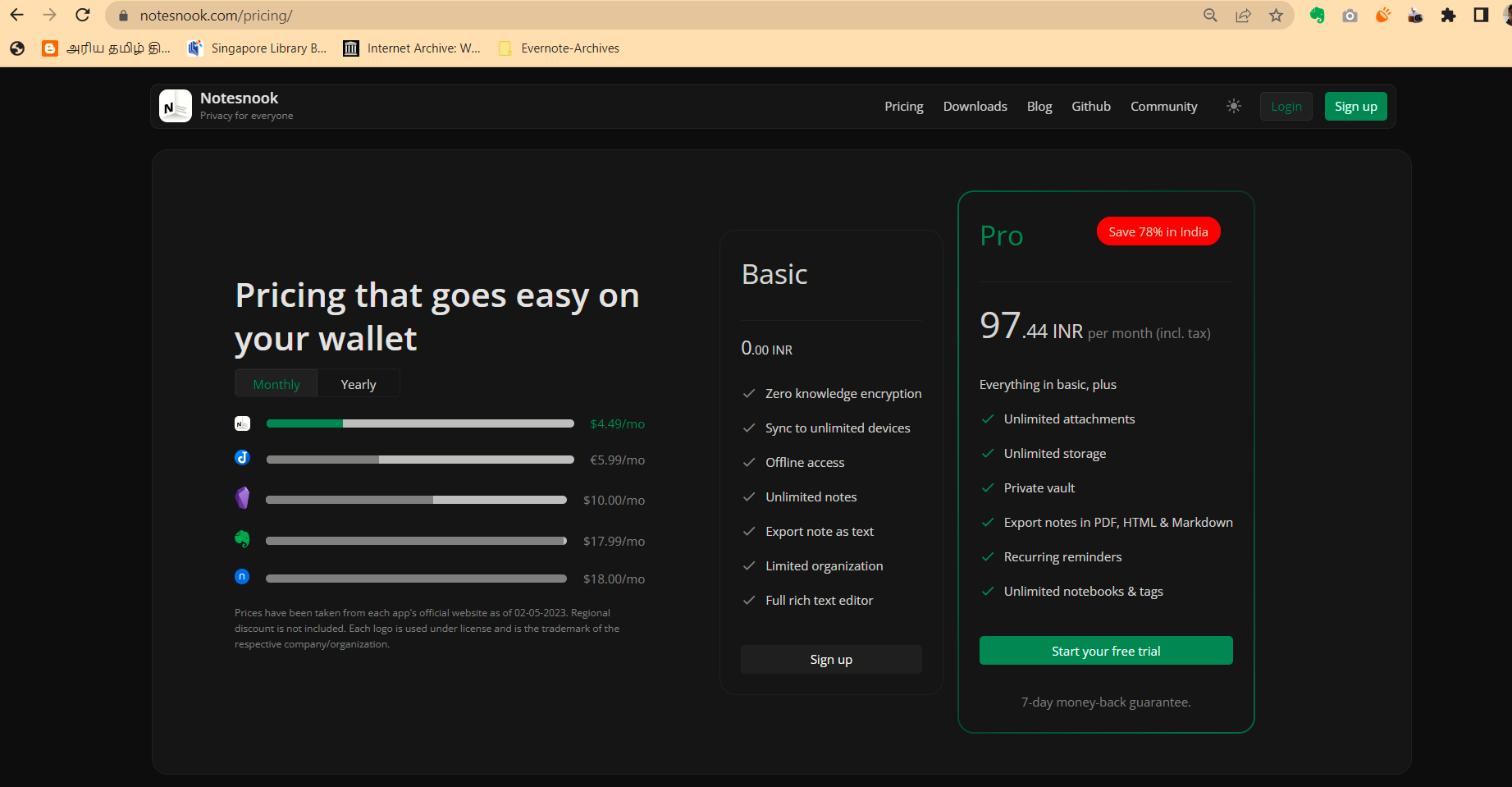Click the share page icon
This screenshot has width=1512, height=787.
[1243, 16]
